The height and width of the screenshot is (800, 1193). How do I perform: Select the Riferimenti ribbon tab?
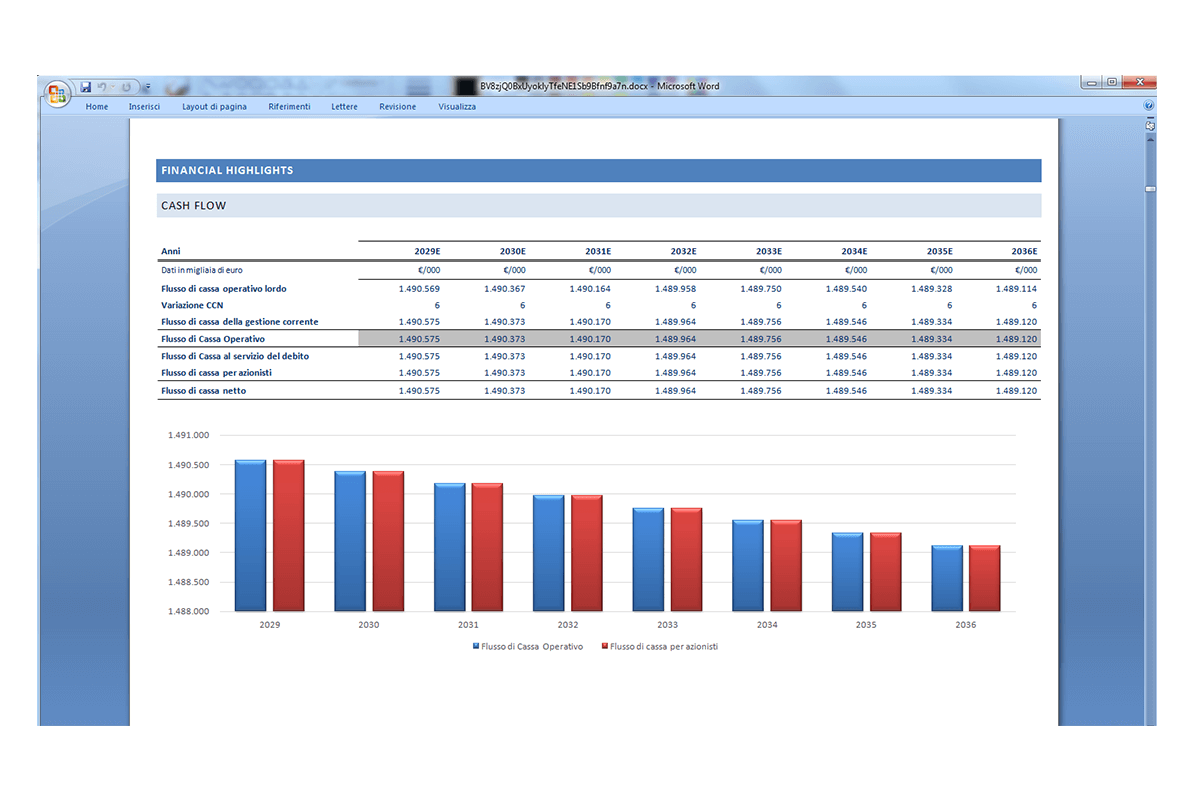[289, 107]
